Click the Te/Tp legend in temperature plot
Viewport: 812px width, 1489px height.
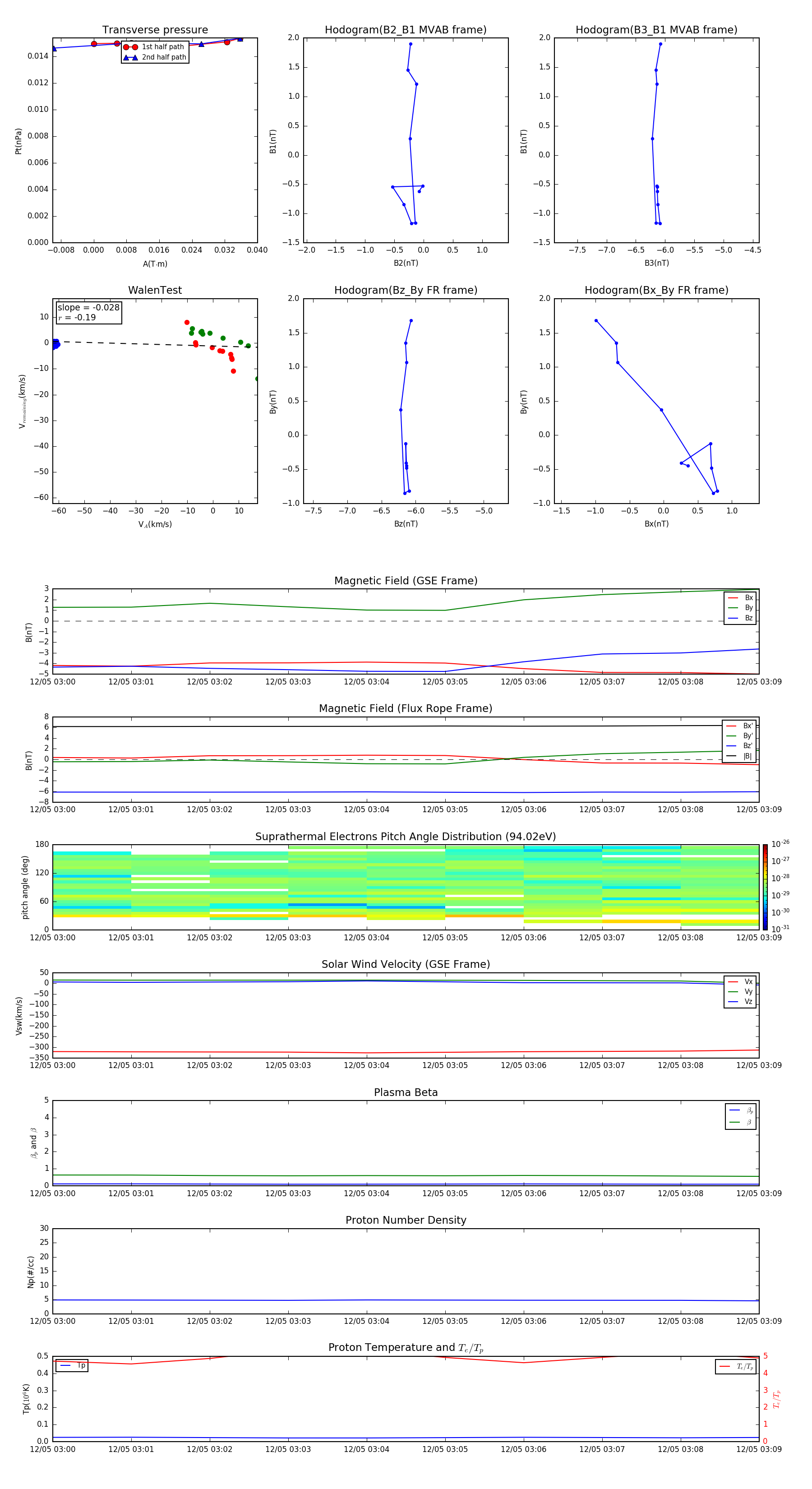(736, 1367)
